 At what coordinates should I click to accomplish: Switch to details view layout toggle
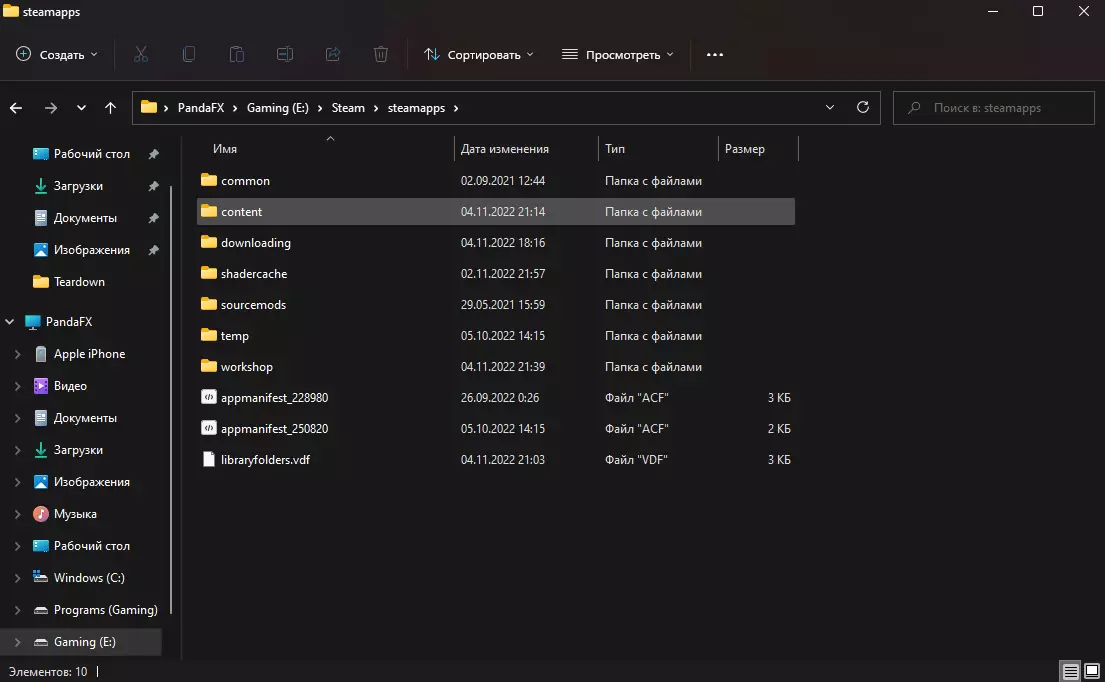pyautogui.click(x=1070, y=671)
